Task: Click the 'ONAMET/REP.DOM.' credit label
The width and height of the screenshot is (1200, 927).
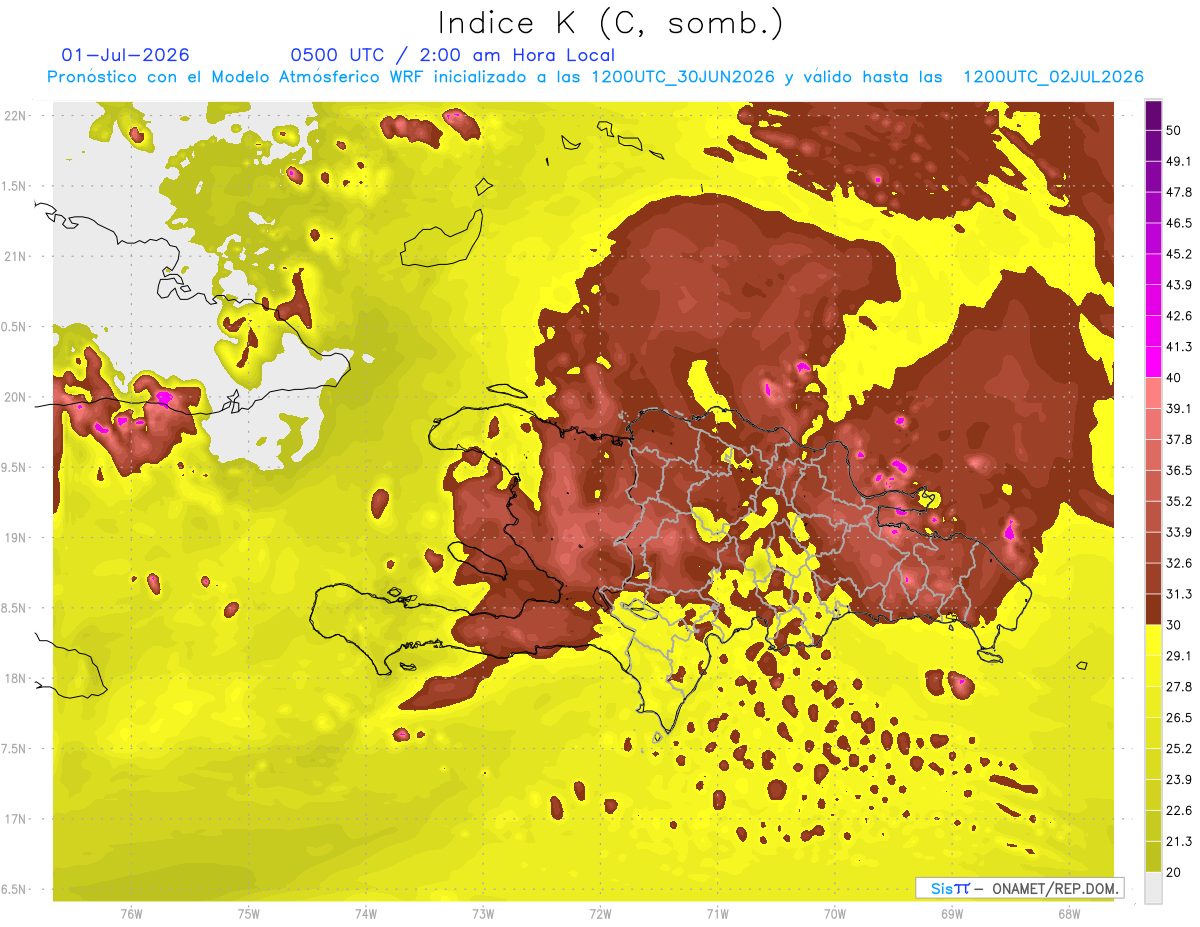Action: pos(1055,888)
